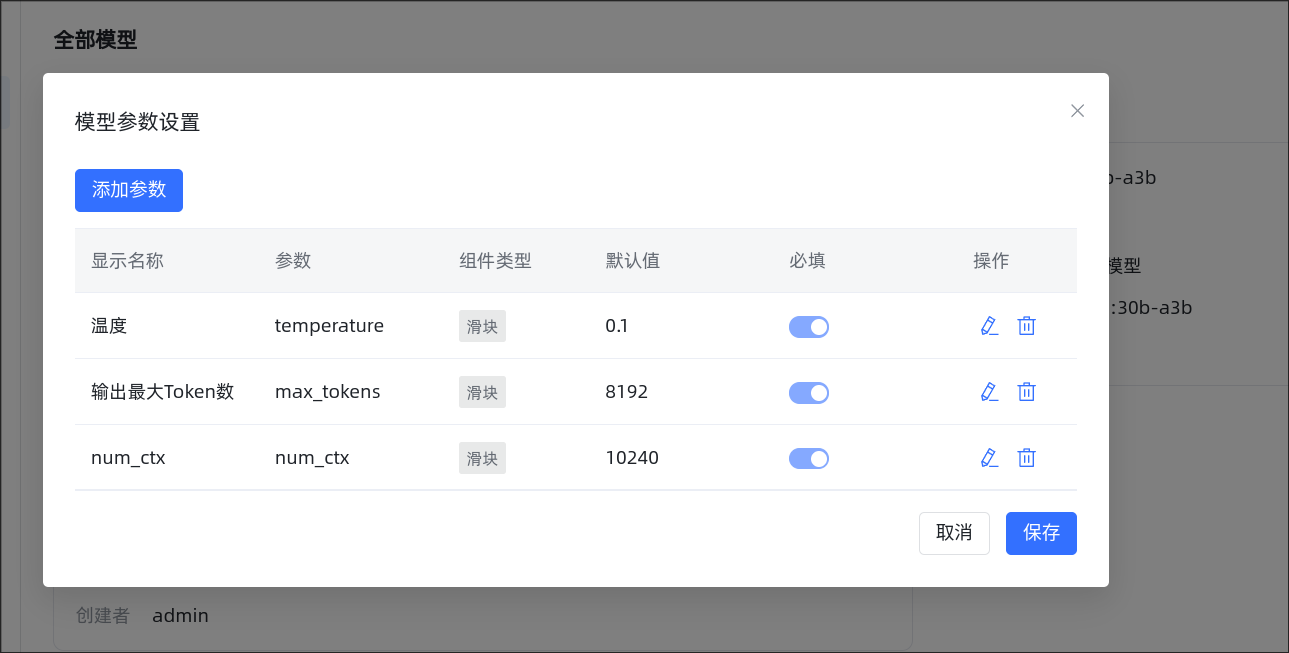Click the 滑块 tag in temperature row
Viewport: 1289px width, 653px height.
pos(482,326)
